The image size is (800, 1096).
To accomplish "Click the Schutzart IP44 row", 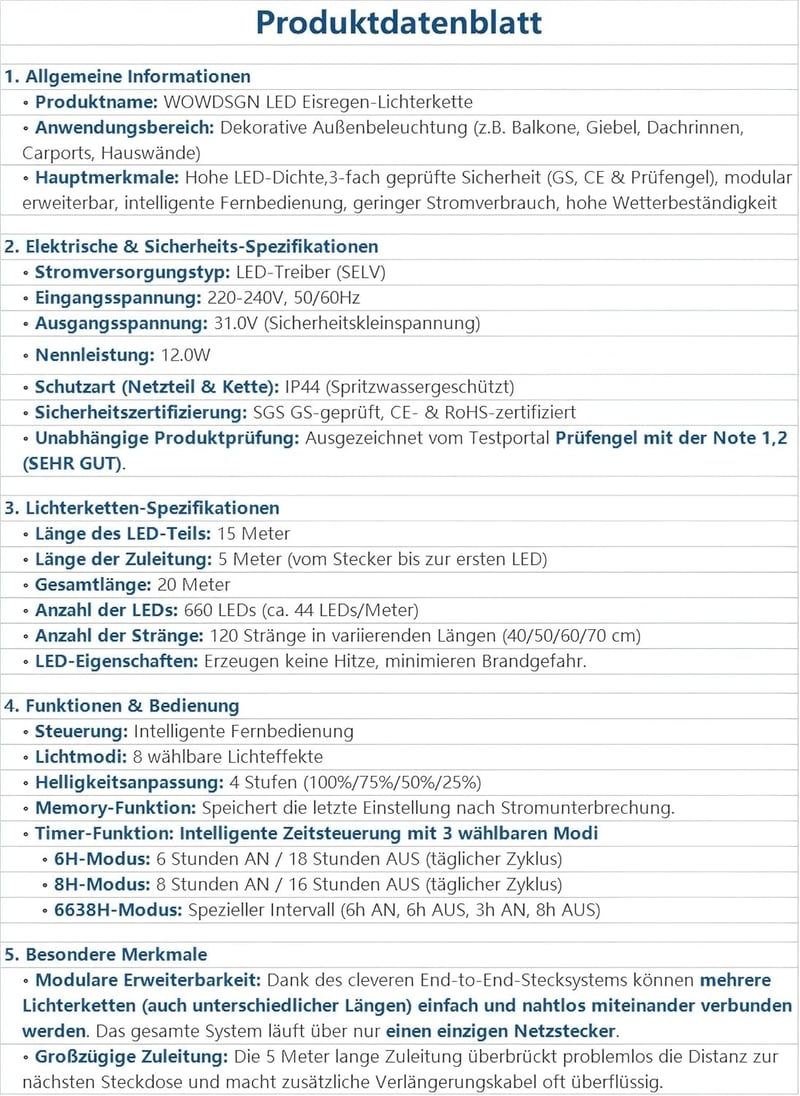I will click(400, 387).
